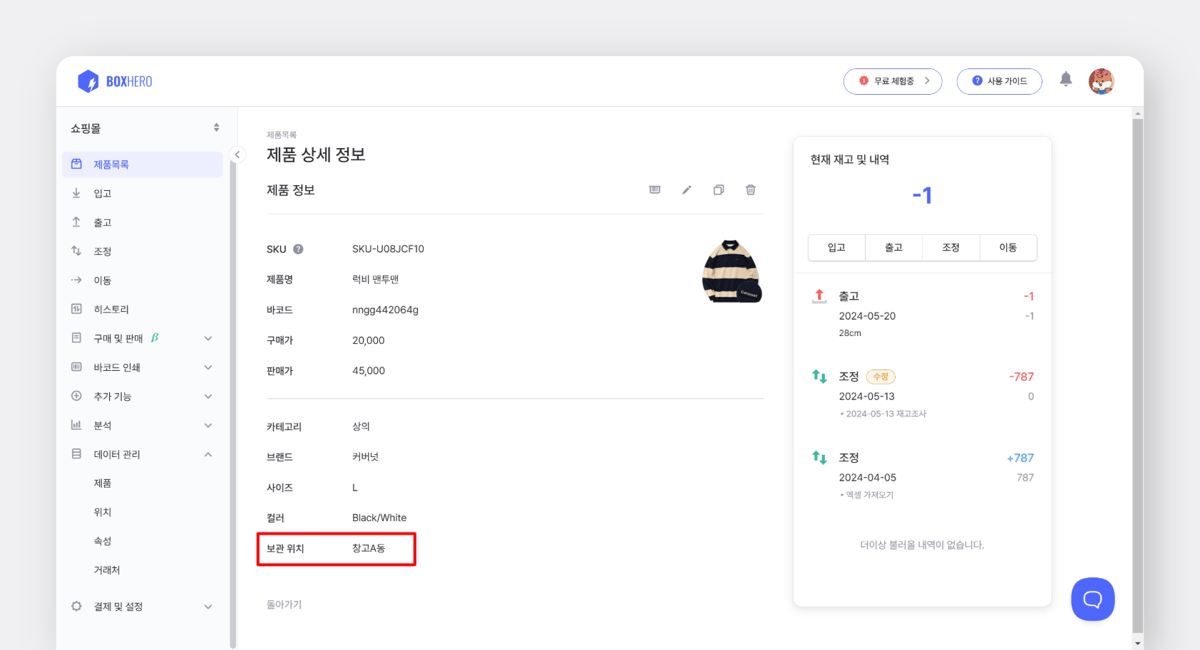Open the 사용 가이드 button
The image size is (1200, 650).
(999, 81)
